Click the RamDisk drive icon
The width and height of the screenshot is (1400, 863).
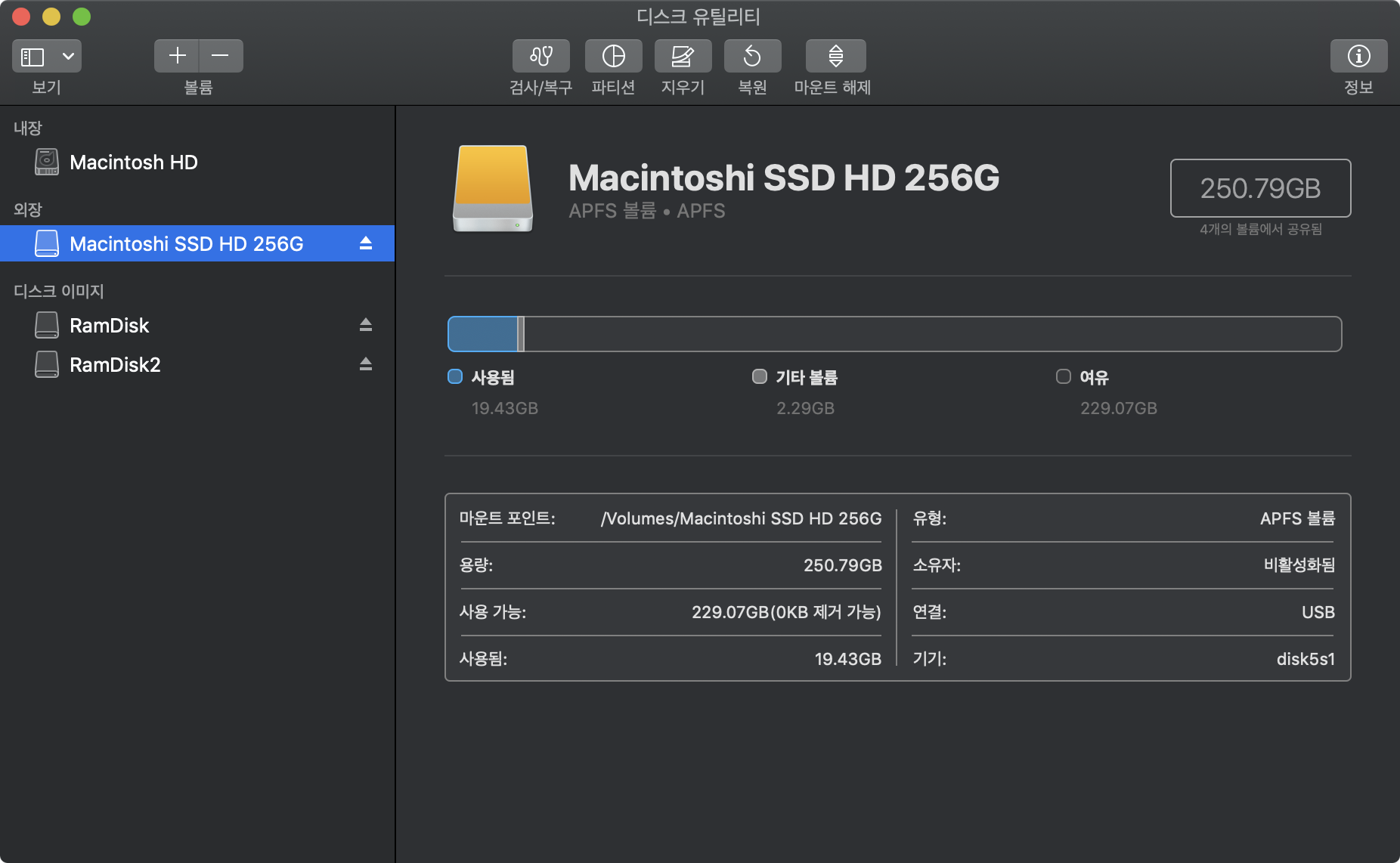tap(47, 325)
